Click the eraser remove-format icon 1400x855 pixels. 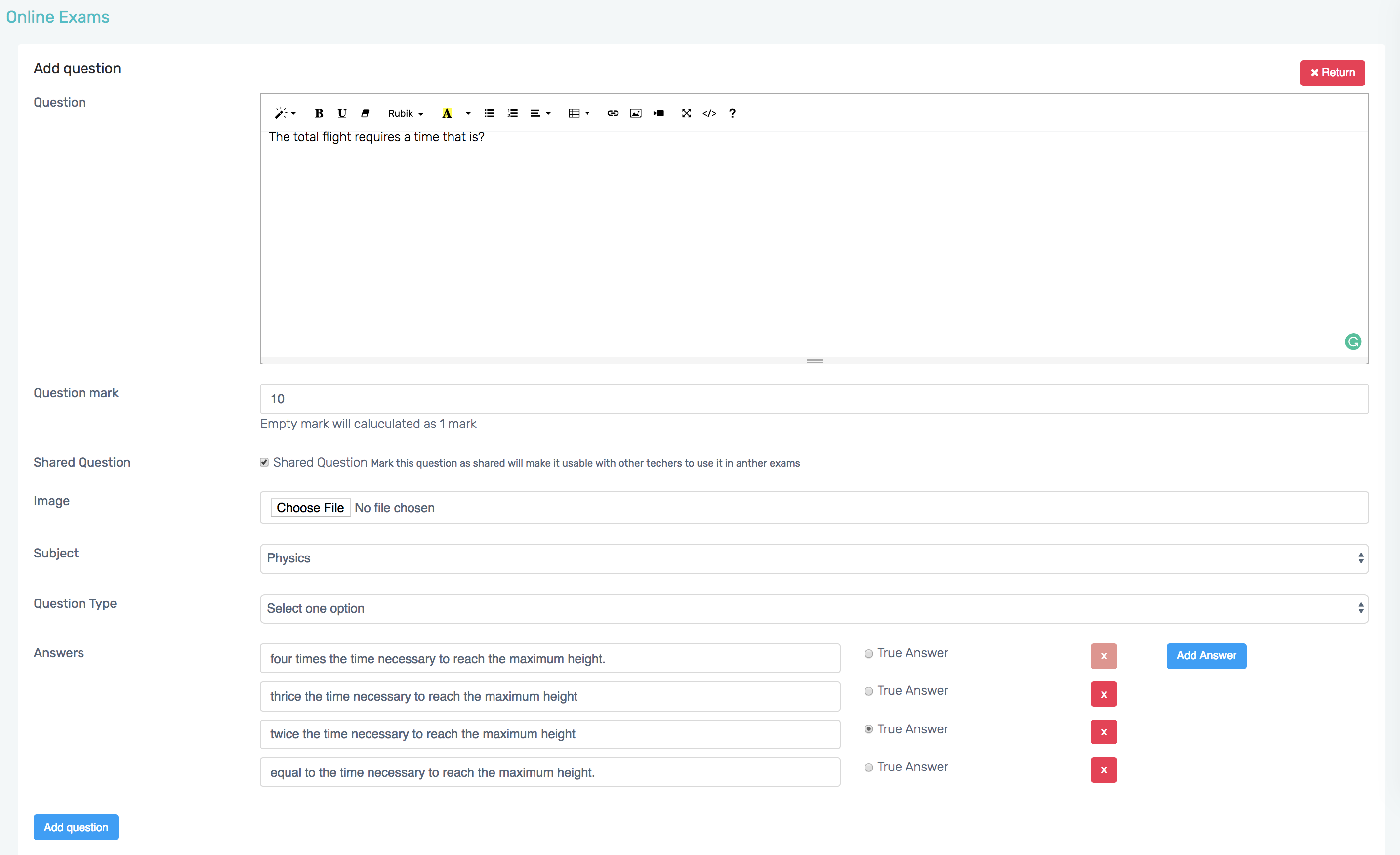coord(366,113)
